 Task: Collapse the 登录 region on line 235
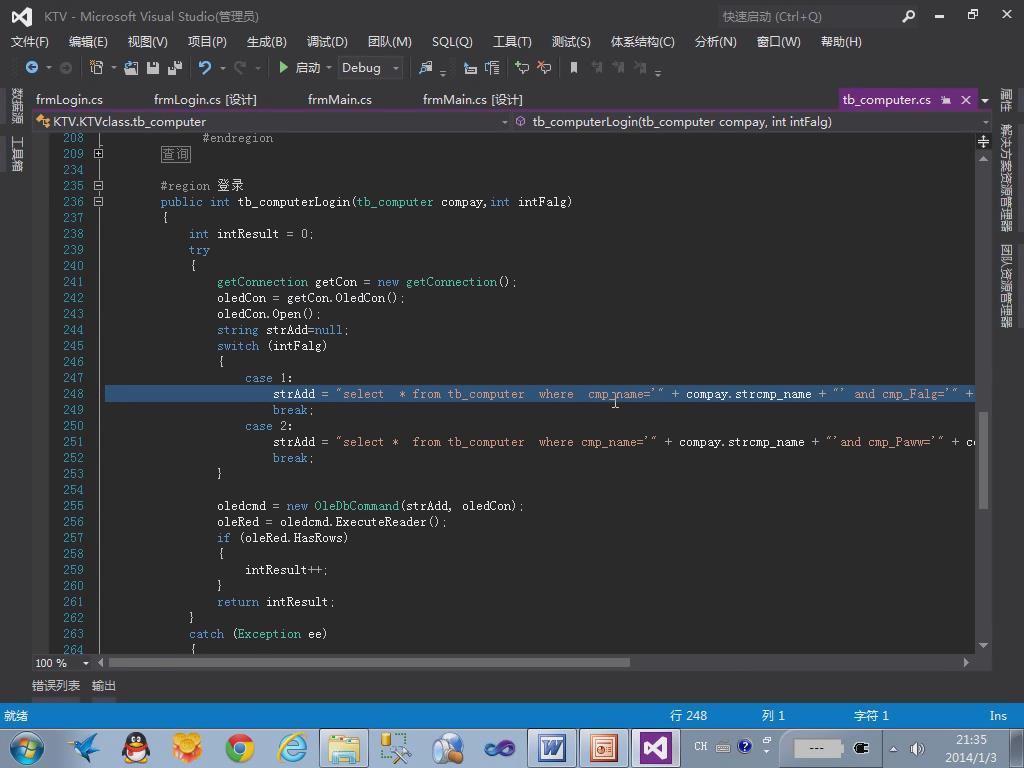click(x=98, y=185)
